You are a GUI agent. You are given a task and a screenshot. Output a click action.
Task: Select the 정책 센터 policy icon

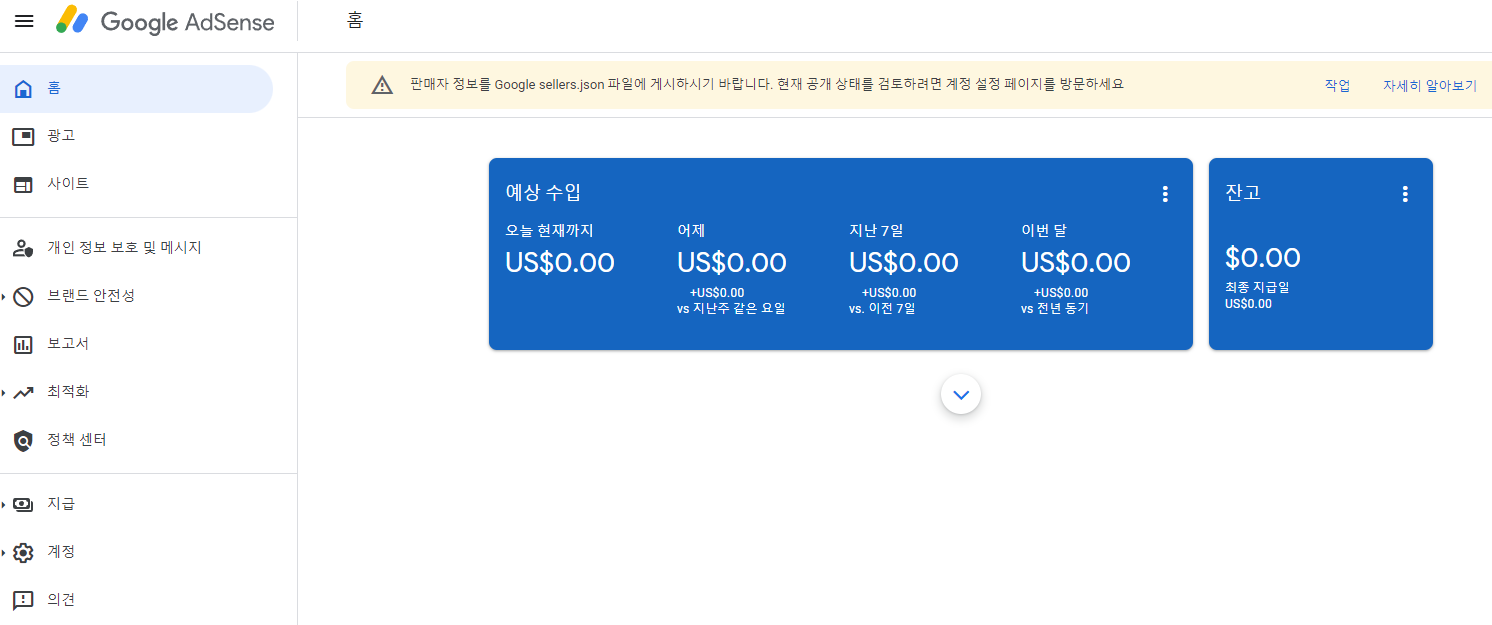pyautogui.click(x=23, y=440)
